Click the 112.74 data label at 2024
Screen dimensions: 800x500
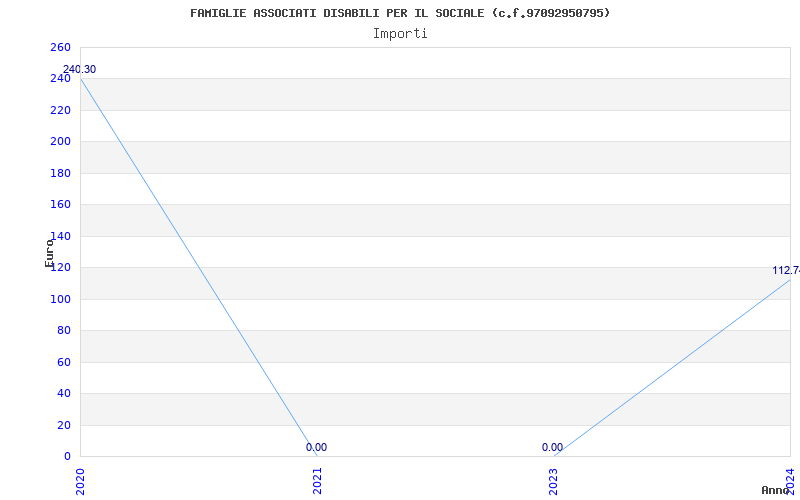coord(786,270)
